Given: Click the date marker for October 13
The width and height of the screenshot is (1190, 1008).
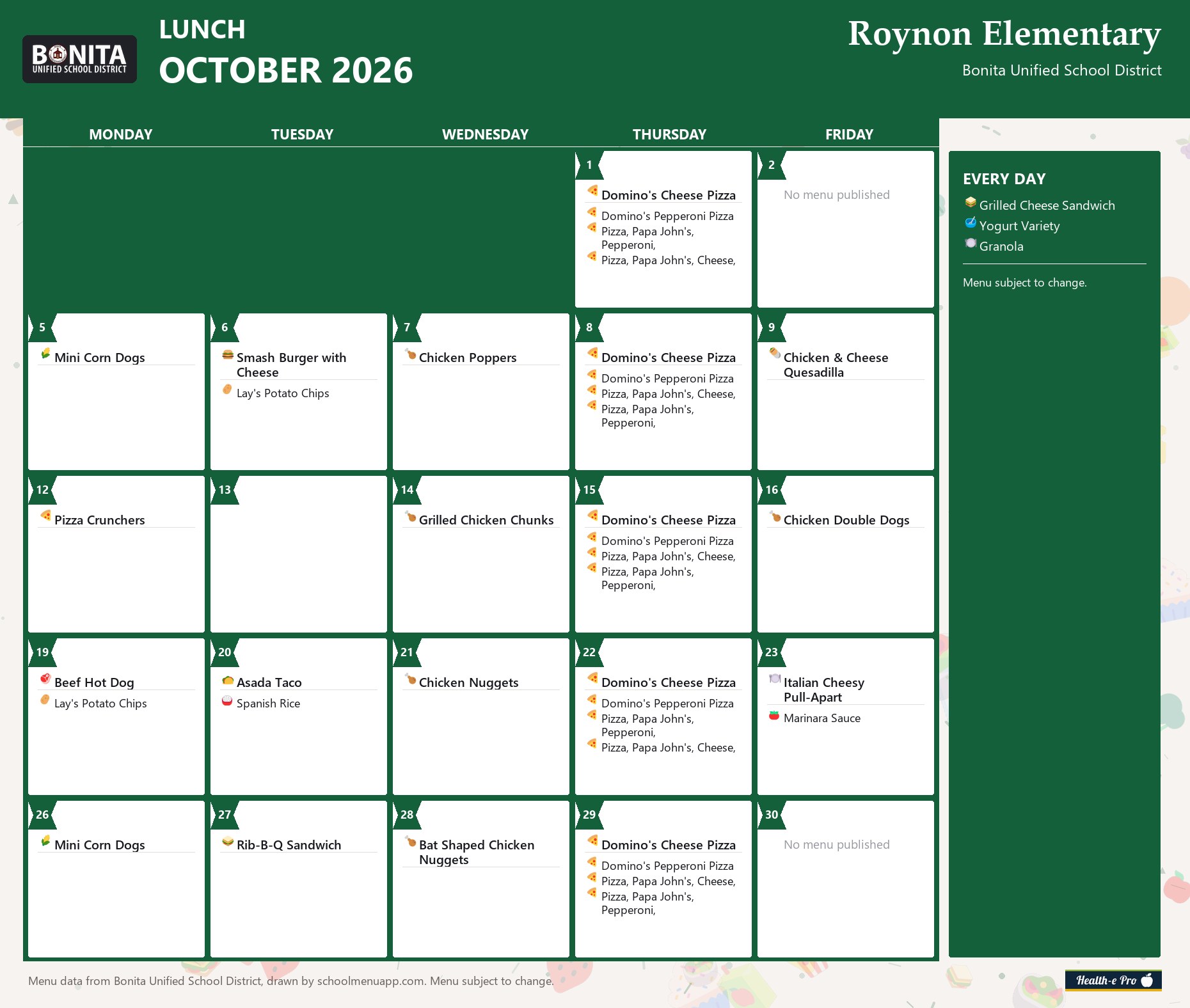Looking at the screenshot, I should tap(224, 490).
